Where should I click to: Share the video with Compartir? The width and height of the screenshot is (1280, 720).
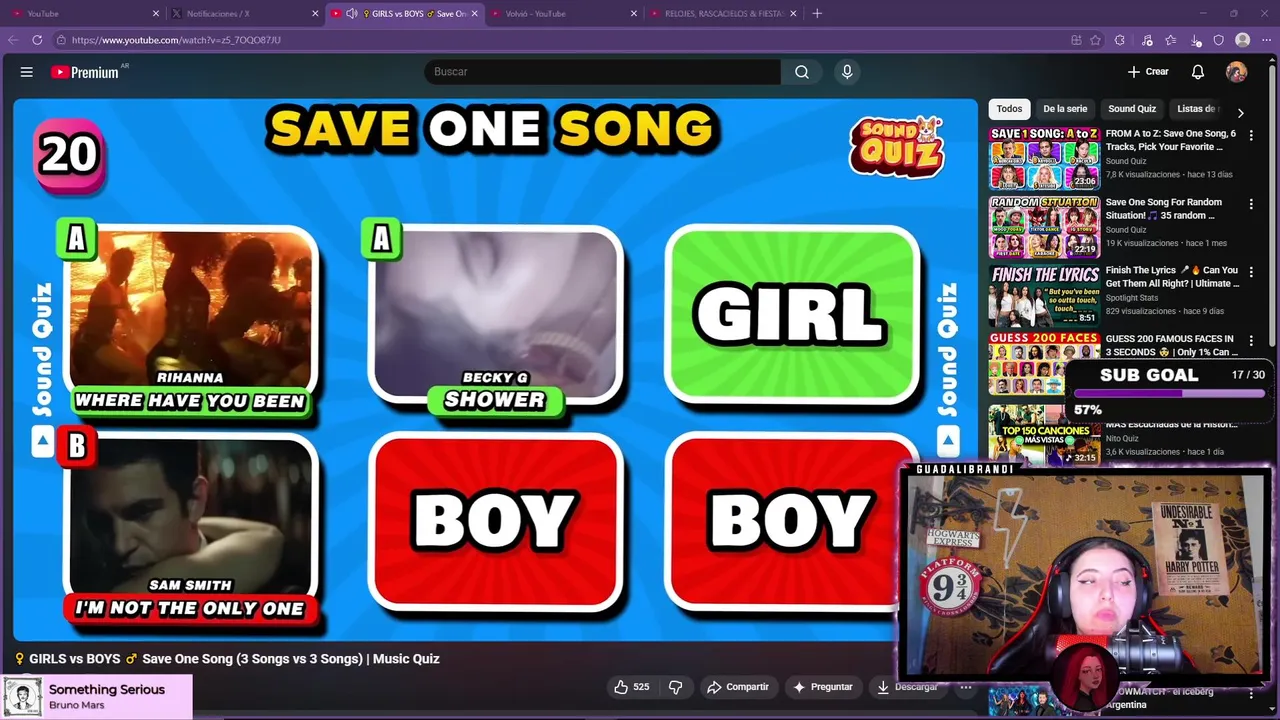click(x=738, y=687)
